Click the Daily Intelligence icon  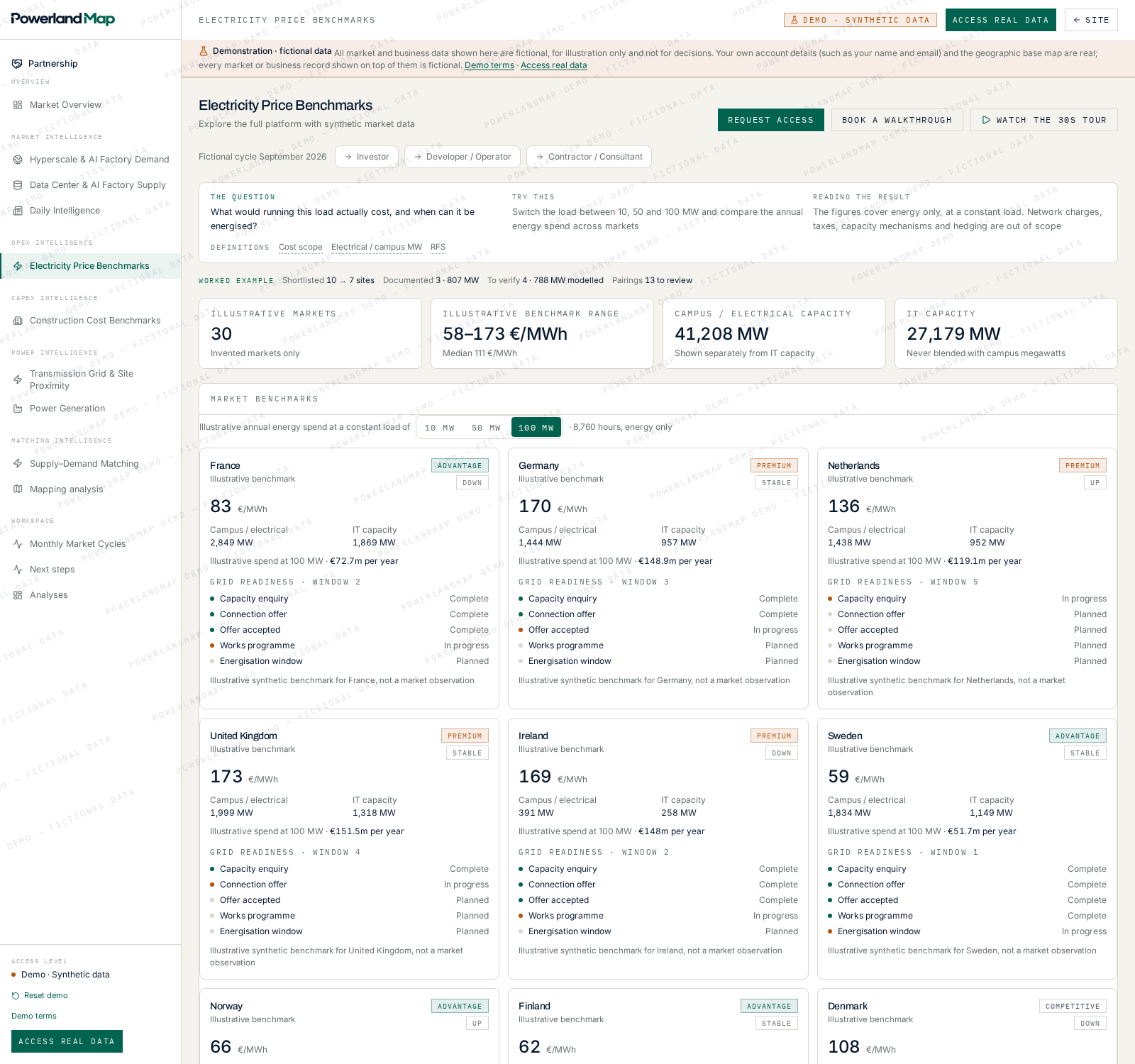pyautogui.click(x=18, y=211)
